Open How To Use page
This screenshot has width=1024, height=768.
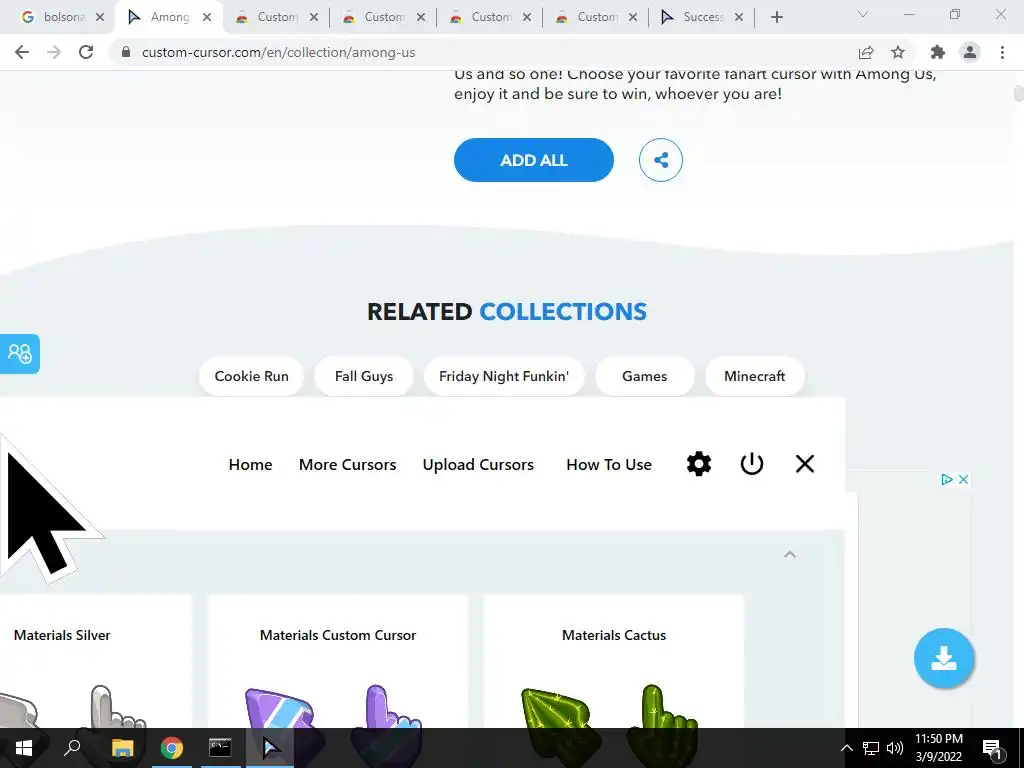pyautogui.click(x=609, y=464)
